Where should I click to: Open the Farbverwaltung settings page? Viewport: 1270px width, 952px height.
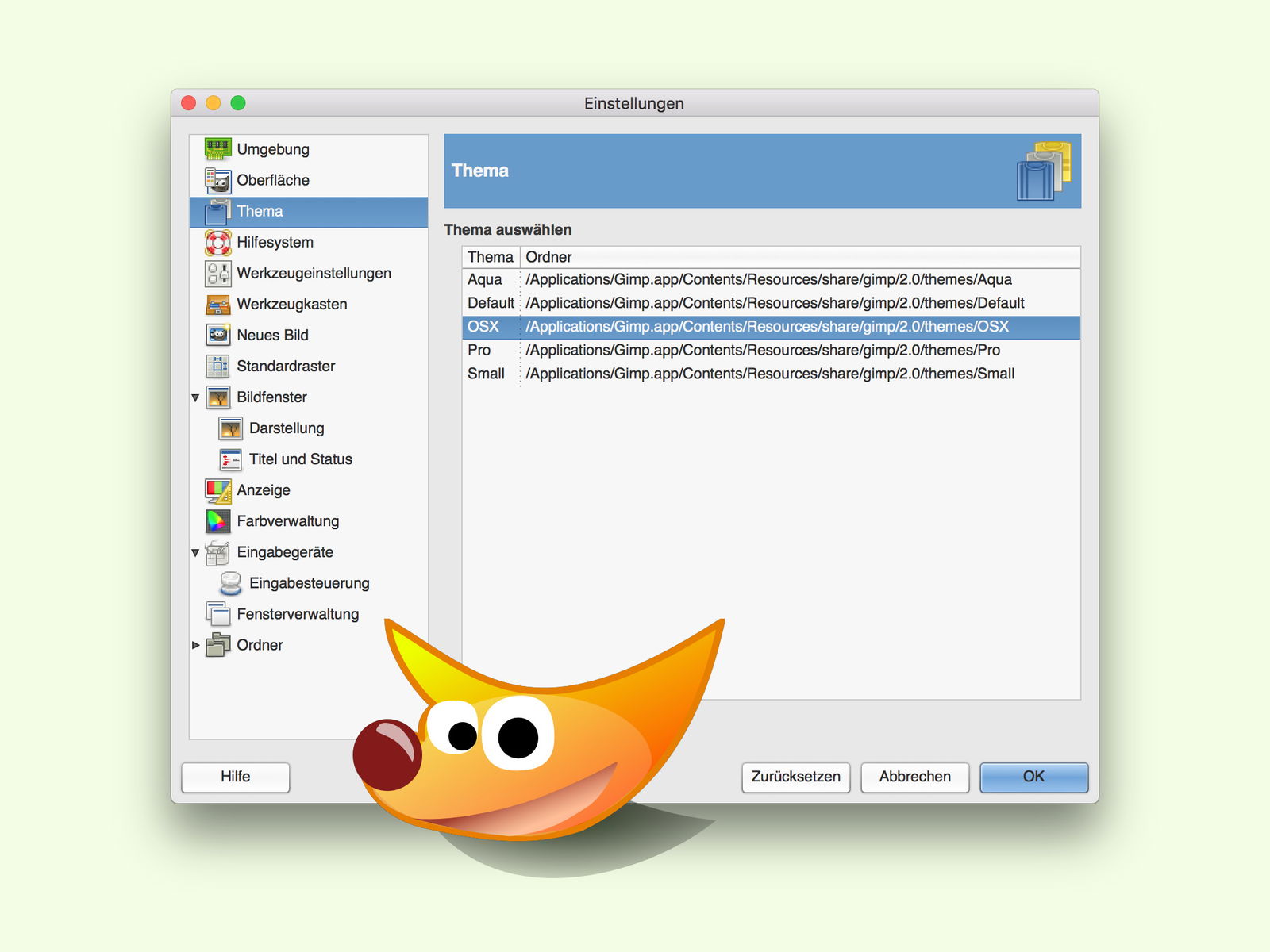coord(288,521)
